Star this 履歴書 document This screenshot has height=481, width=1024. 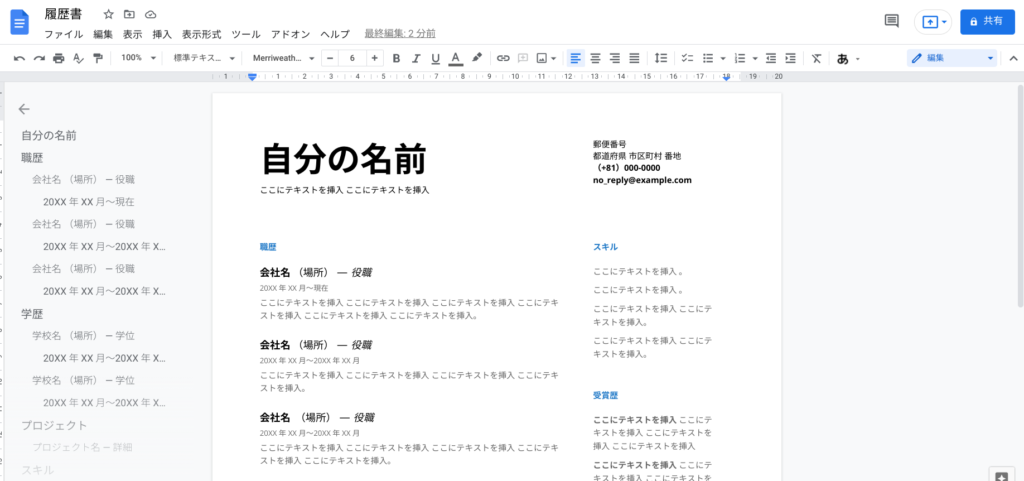[x=108, y=14]
